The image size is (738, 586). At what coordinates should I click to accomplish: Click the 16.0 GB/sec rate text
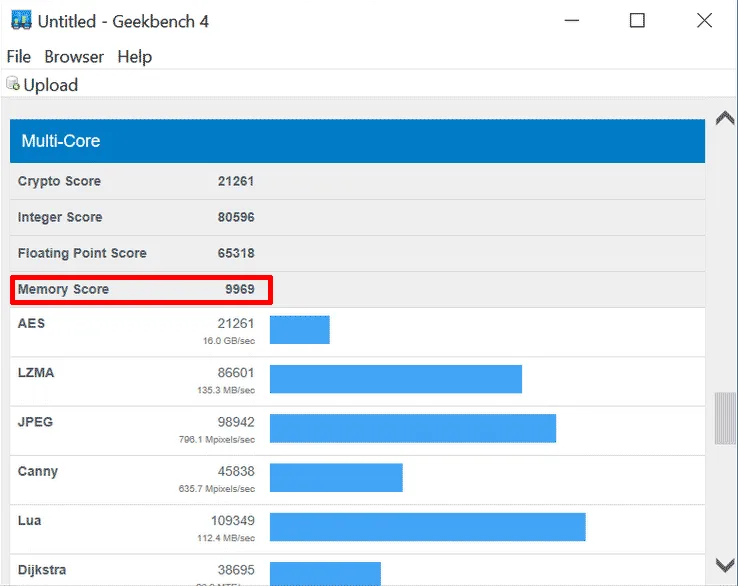pos(229,341)
